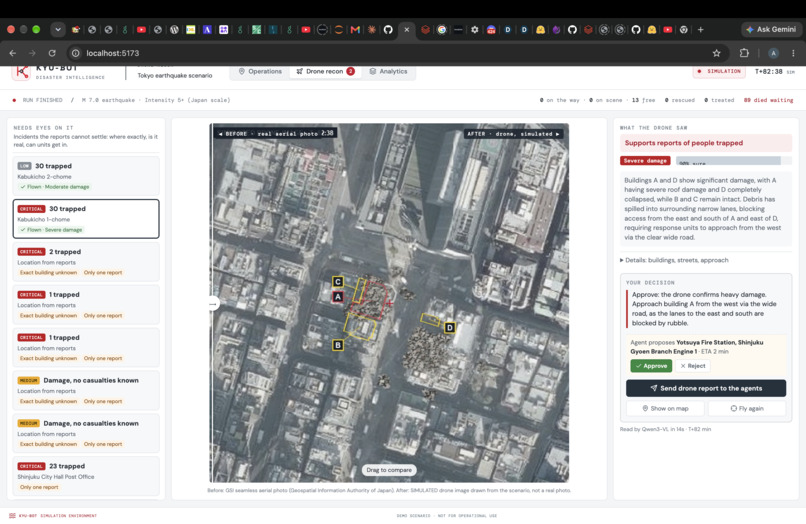The image size is (806, 524).
Task: Click the T+82:38 simulation clock
Action: (x=768, y=71)
